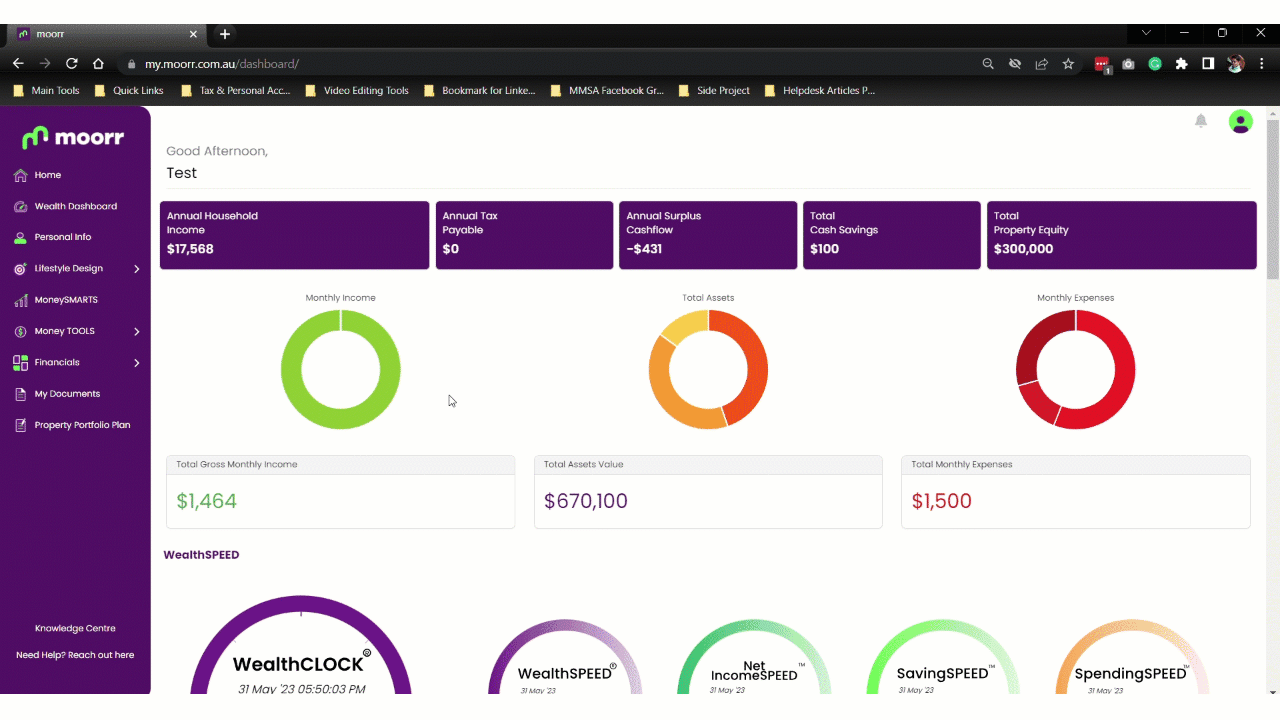Open the Tax & Personal Acc... bookmark folder

236,91
